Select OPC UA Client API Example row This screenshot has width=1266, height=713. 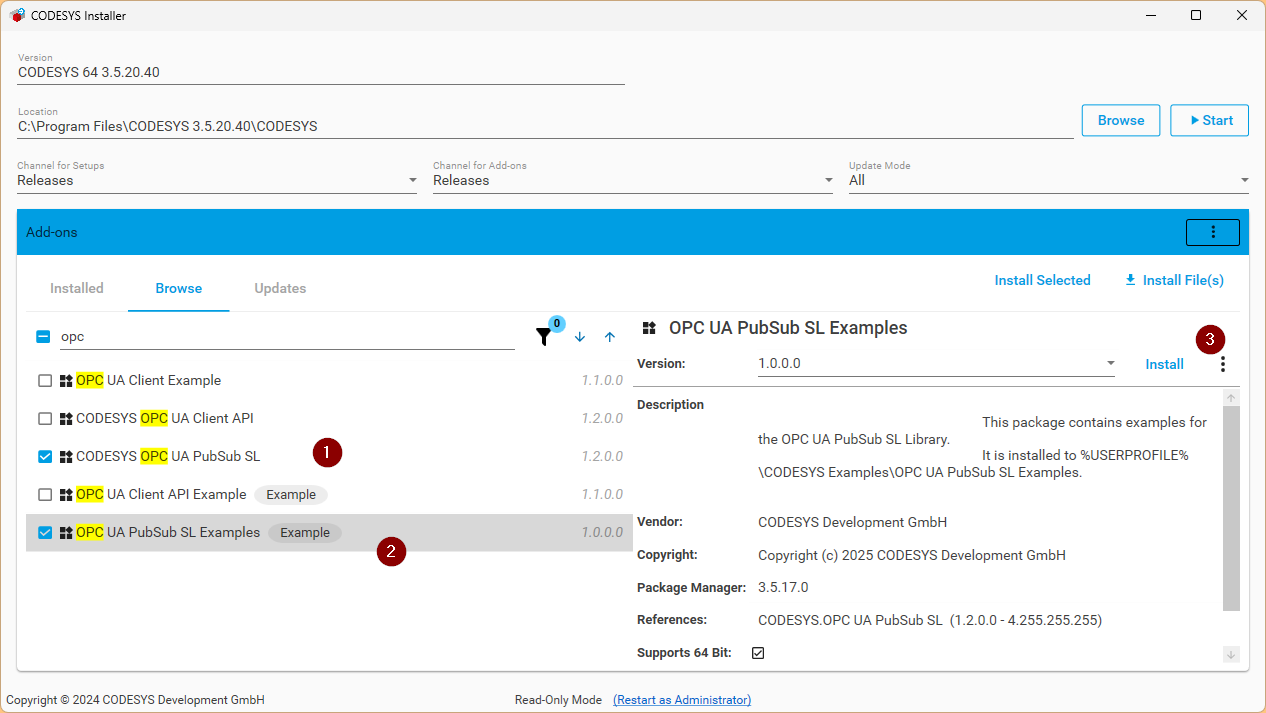(329, 495)
